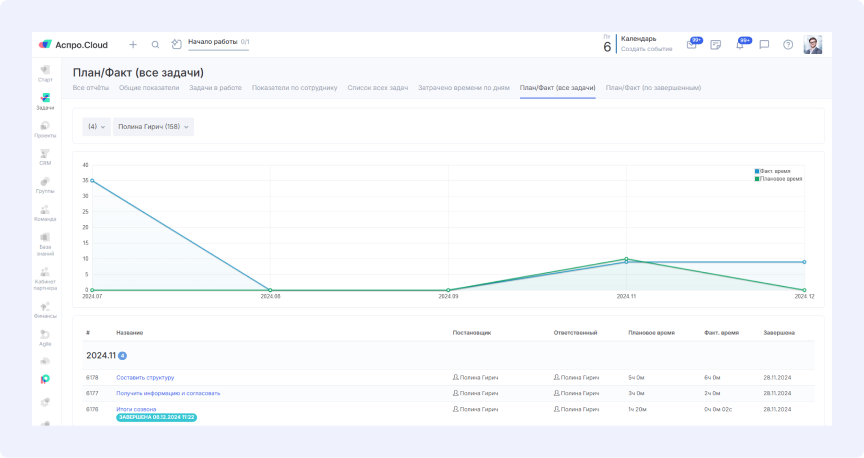Open the Полина Гирич (158) dropdown
Image resolution: width=864 pixels, height=458 pixels.
153,127
